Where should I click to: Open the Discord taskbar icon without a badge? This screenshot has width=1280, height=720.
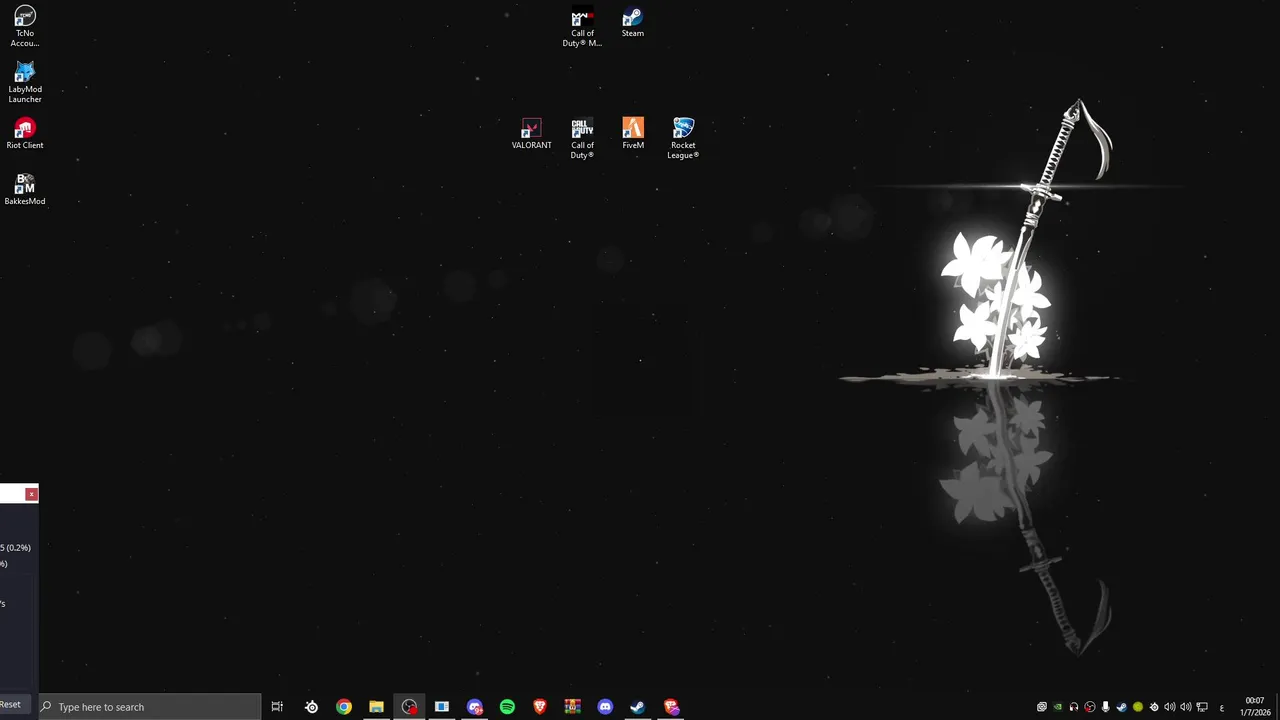pyautogui.click(x=605, y=707)
